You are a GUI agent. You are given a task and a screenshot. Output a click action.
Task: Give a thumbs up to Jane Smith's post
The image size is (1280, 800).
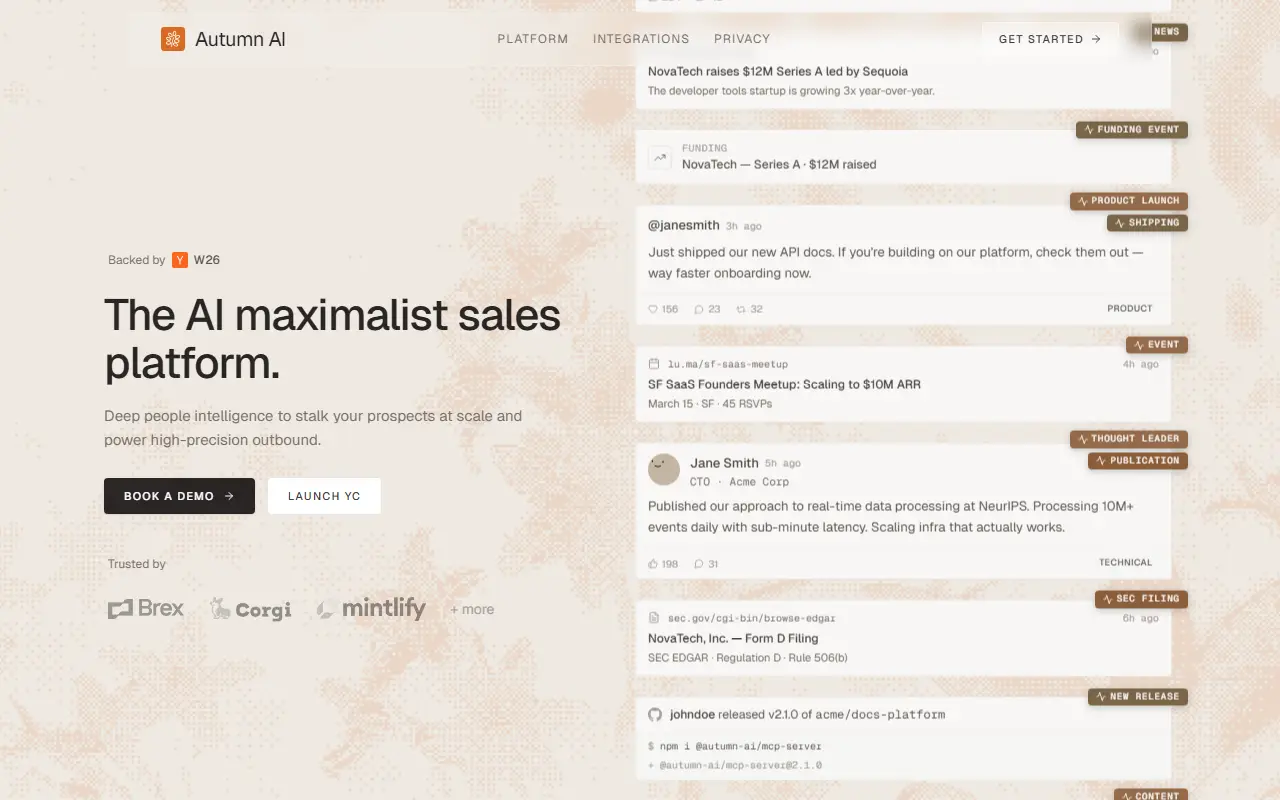653,564
